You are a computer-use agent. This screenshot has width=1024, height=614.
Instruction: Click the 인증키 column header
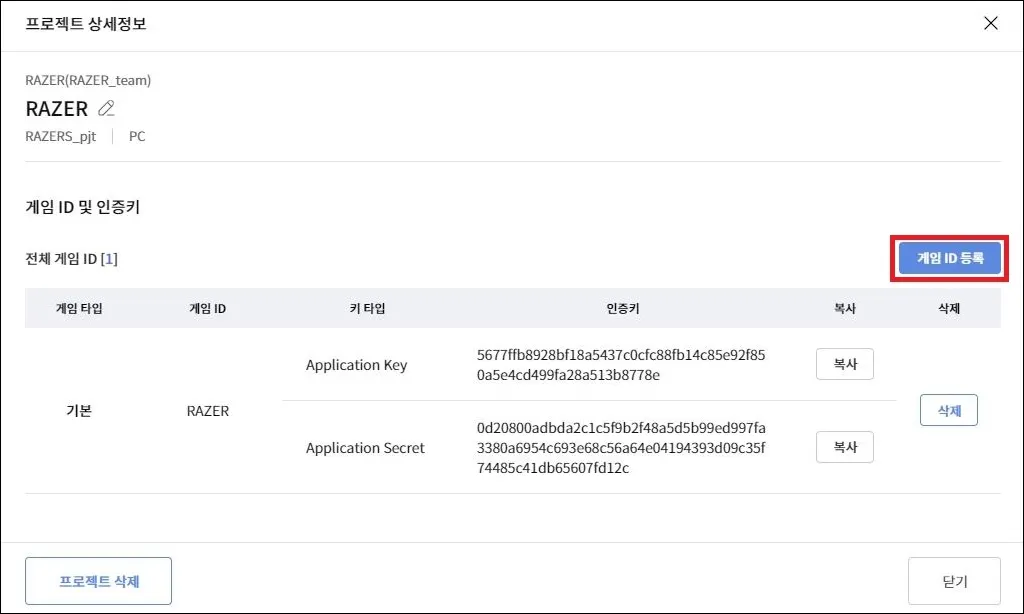[622, 309]
